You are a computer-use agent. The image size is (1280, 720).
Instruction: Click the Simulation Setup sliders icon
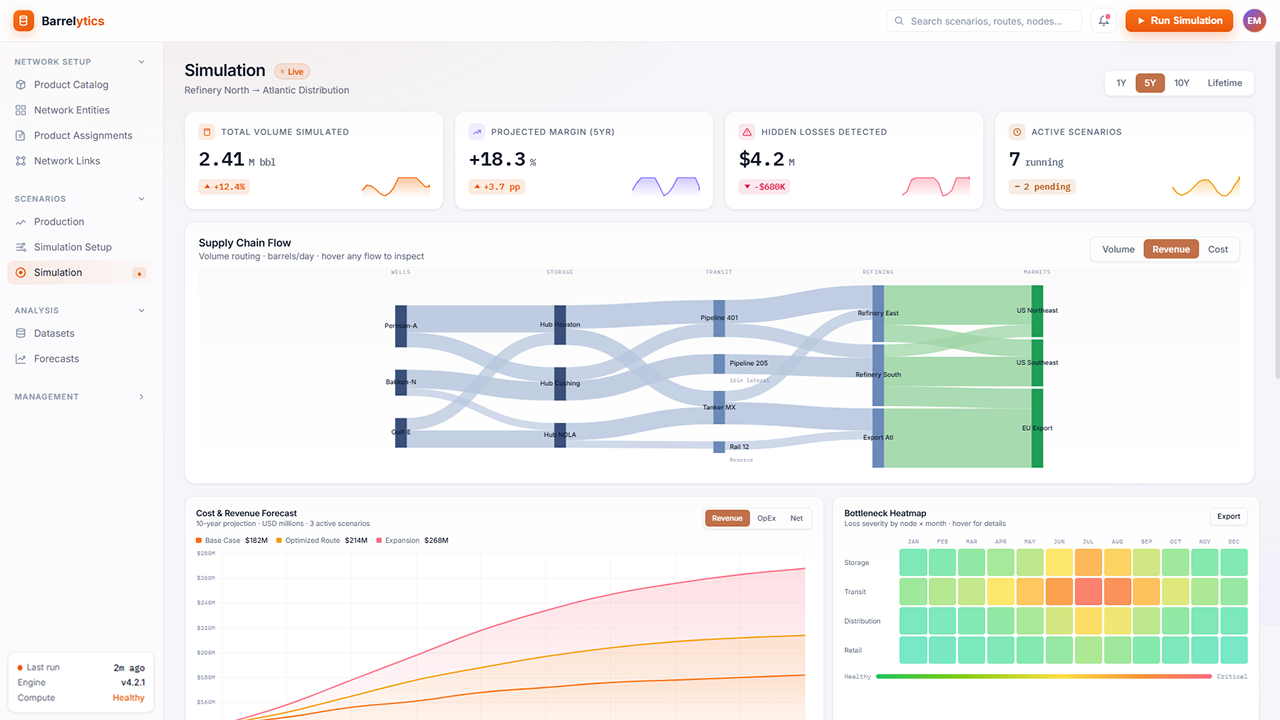pos(21,247)
